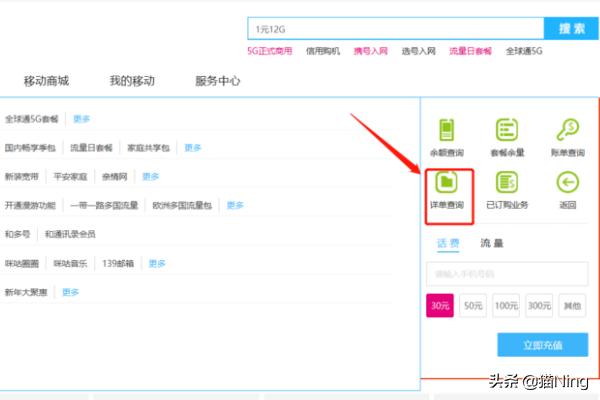
Task: Expand 更多 beside 139邮箱
Action: [x=157, y=263]
